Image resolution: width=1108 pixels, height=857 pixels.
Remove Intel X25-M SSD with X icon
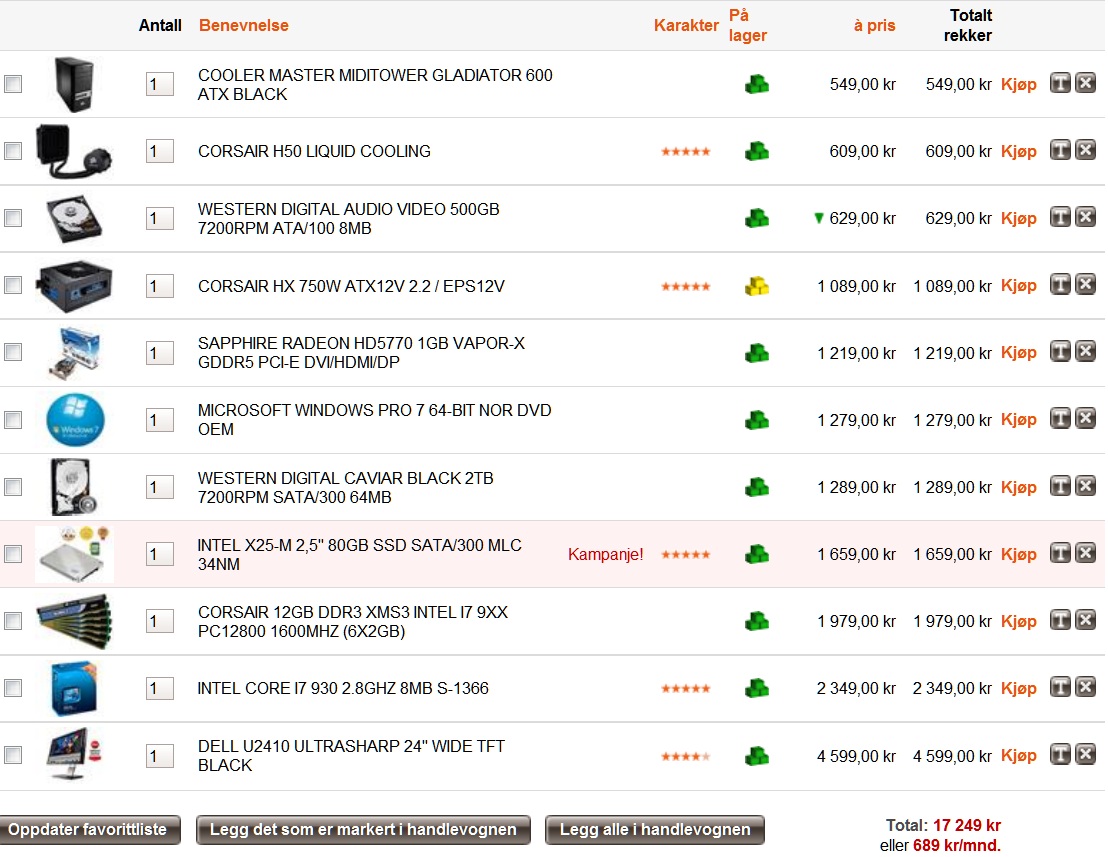click(1085, 553)
